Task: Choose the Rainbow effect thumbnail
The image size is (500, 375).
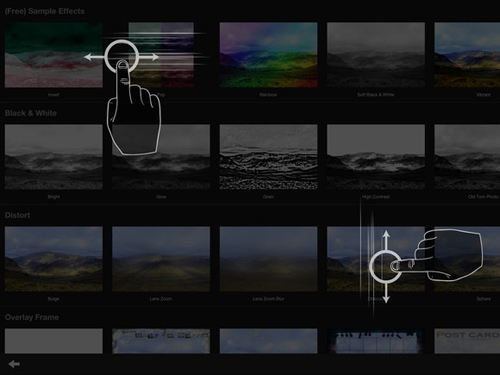Action: point(268,55)
